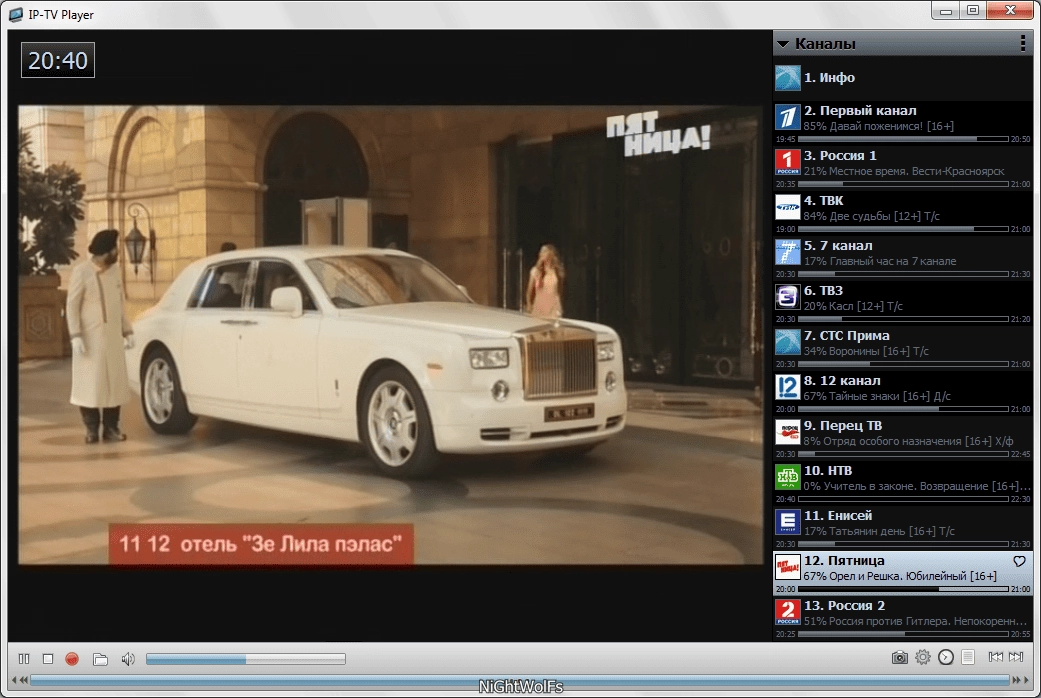
Task: Click program 'Главный час на 7 канале'
Action: tap(892, 262)
